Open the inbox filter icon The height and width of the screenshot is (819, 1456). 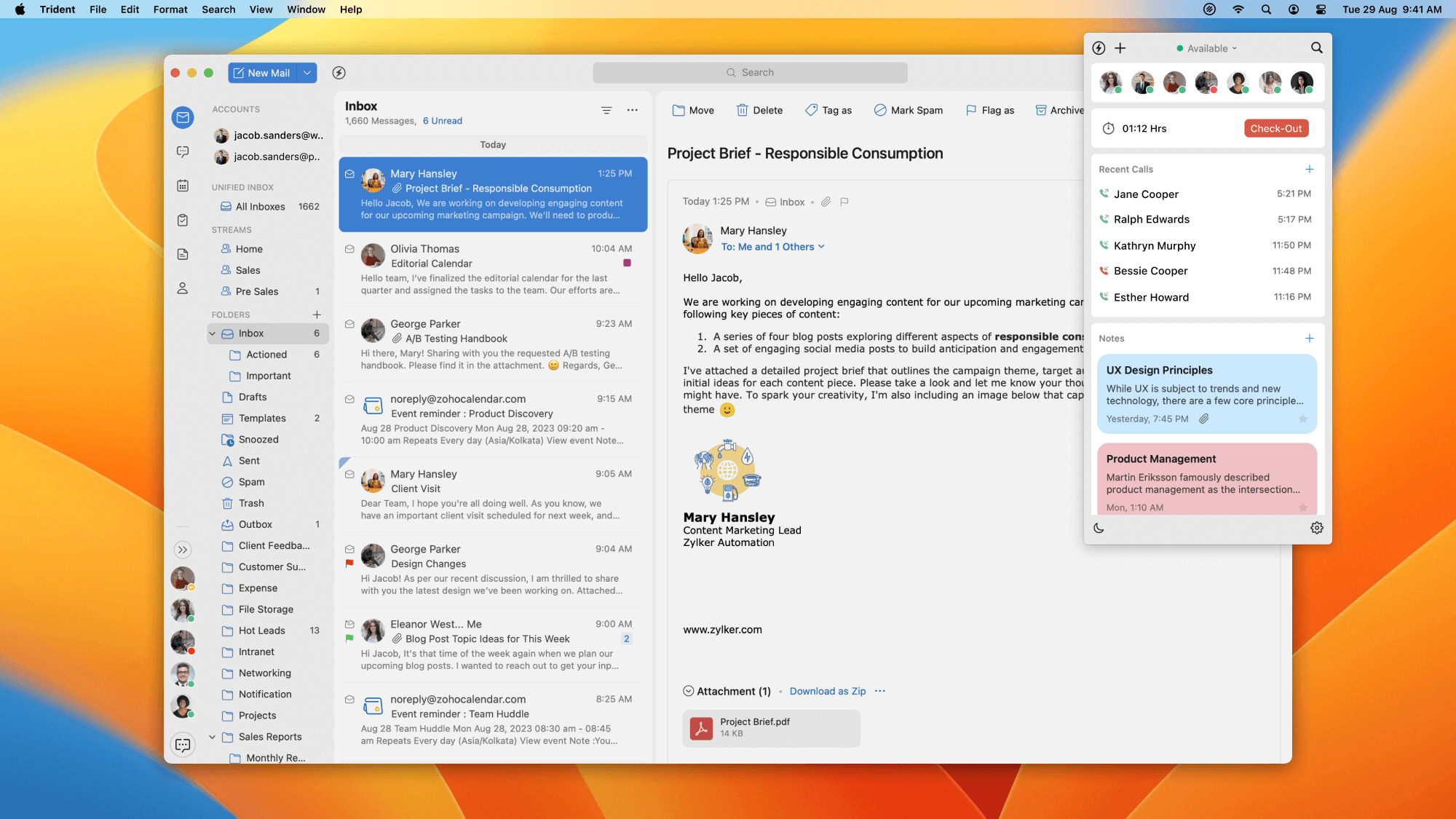606,111
